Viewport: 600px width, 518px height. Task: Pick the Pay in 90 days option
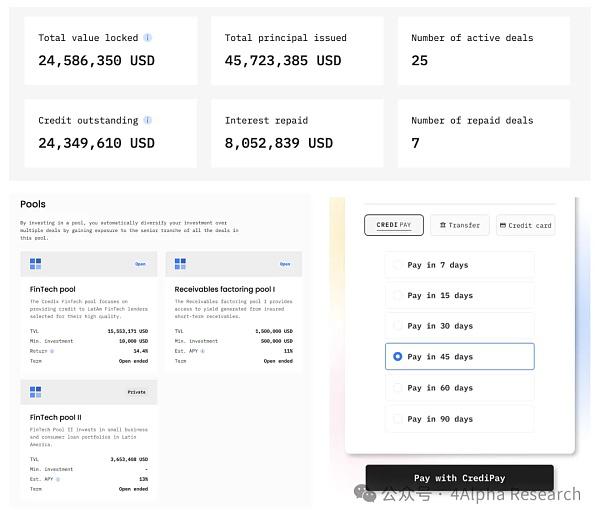coord(398,419)
